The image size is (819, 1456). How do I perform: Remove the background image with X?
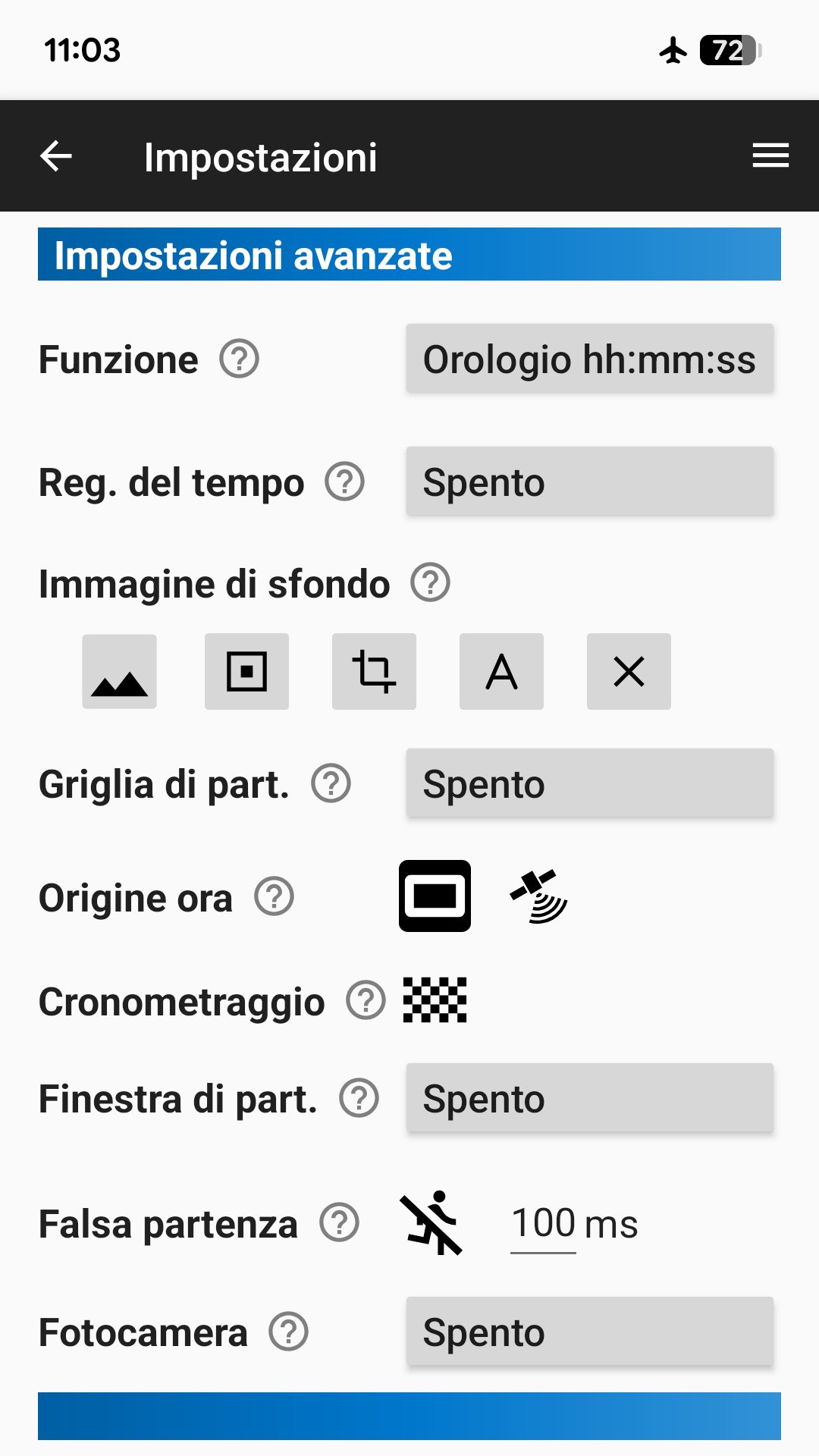629,672
